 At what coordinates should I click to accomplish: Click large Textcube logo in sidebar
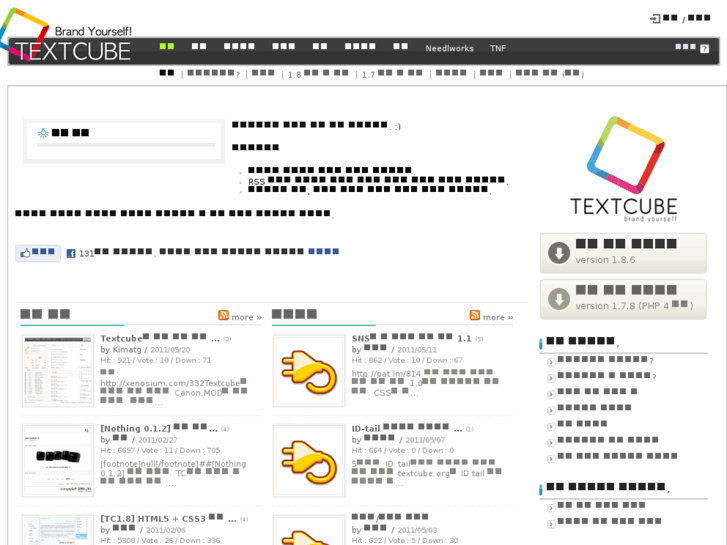[x=624, y=169]
